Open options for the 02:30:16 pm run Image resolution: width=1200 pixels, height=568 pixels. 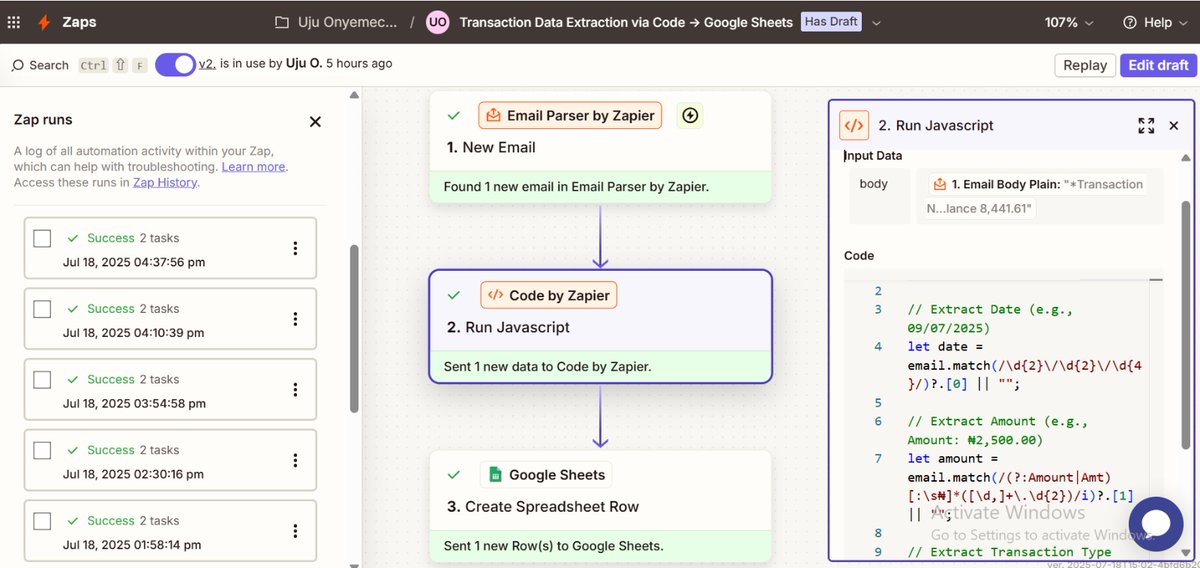(x=295, y=460)
